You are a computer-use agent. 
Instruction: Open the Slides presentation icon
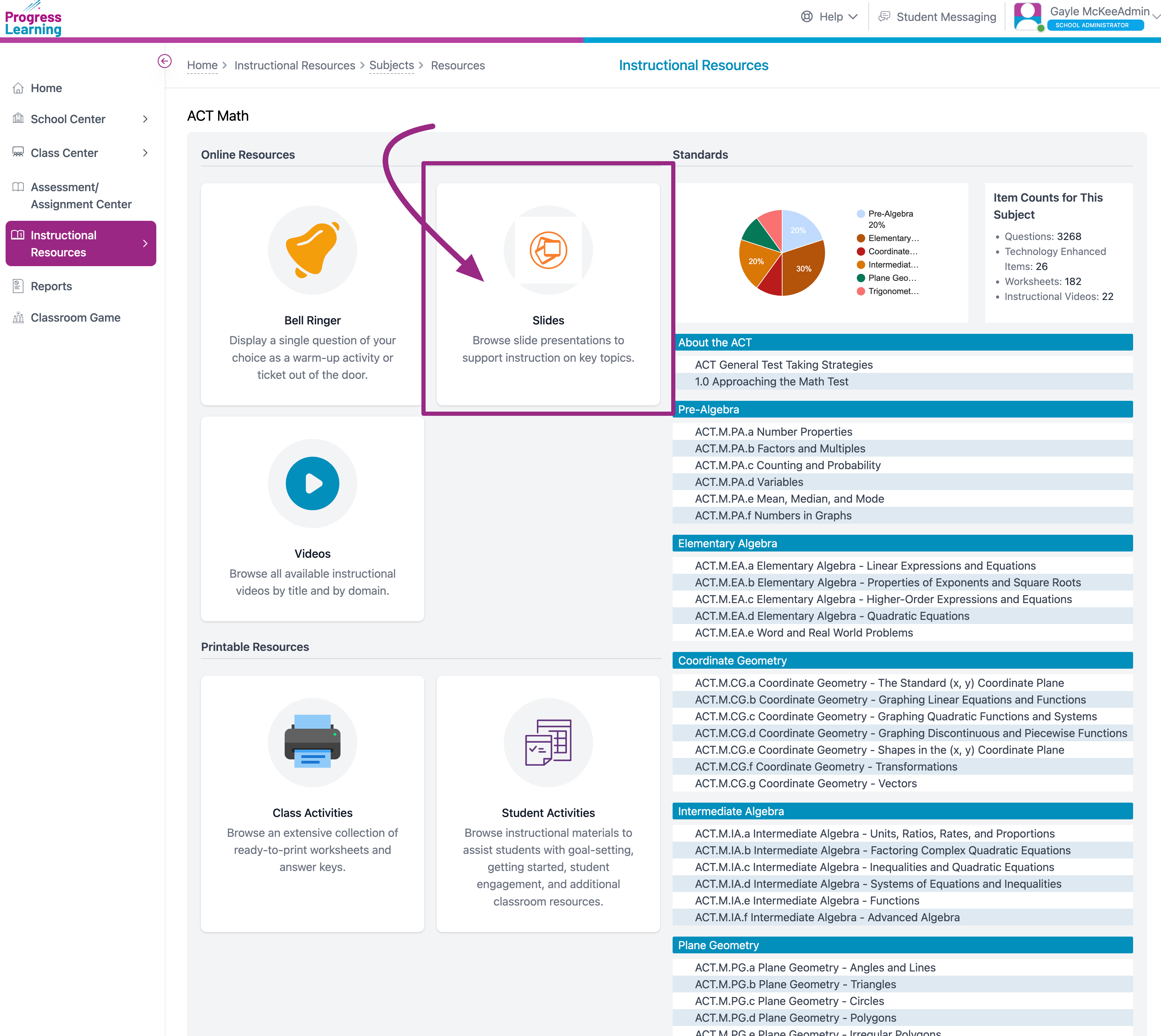point(548,250)
